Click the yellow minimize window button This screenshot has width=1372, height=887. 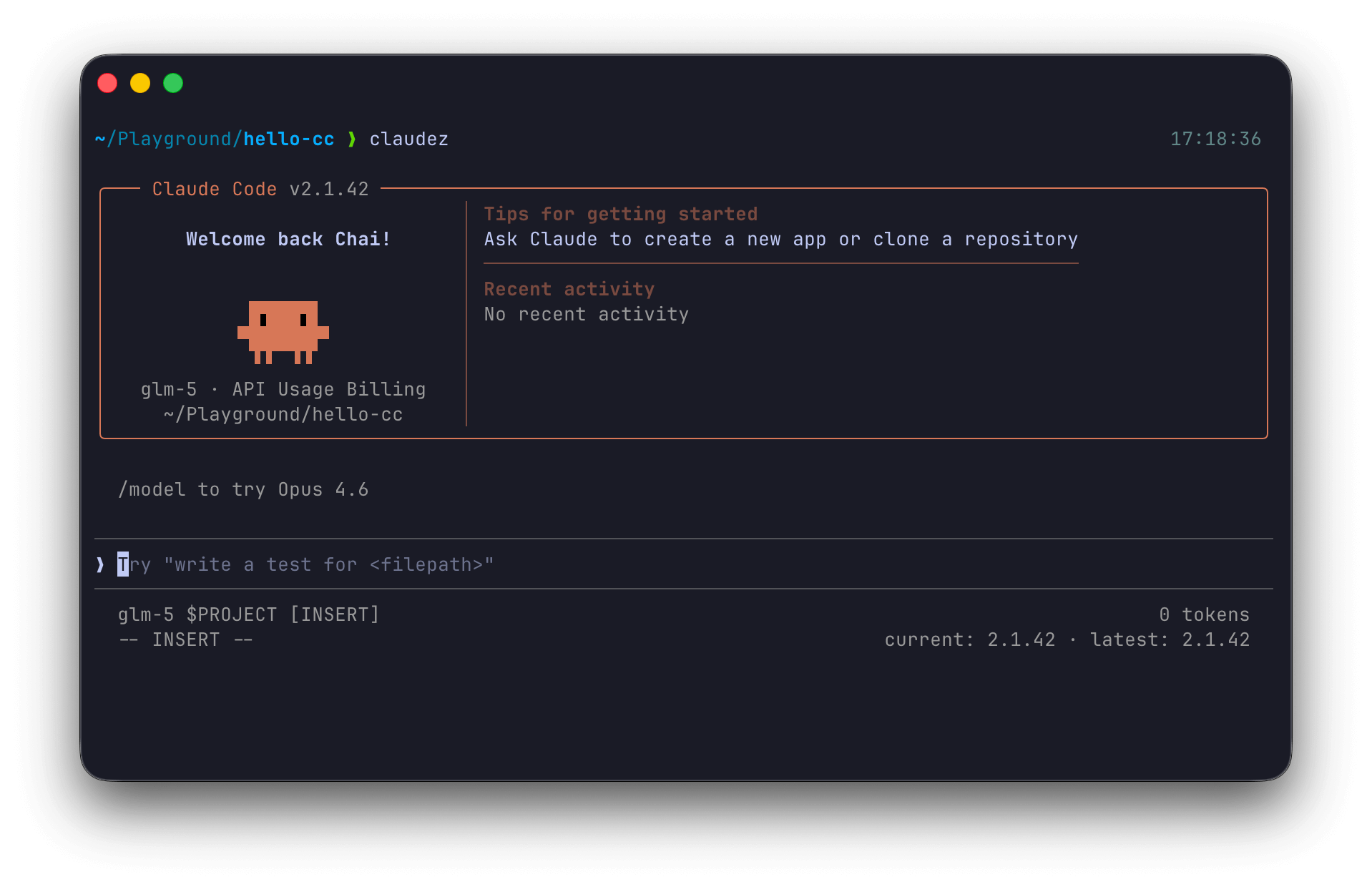pyautogui.click(x=140, y=84)
